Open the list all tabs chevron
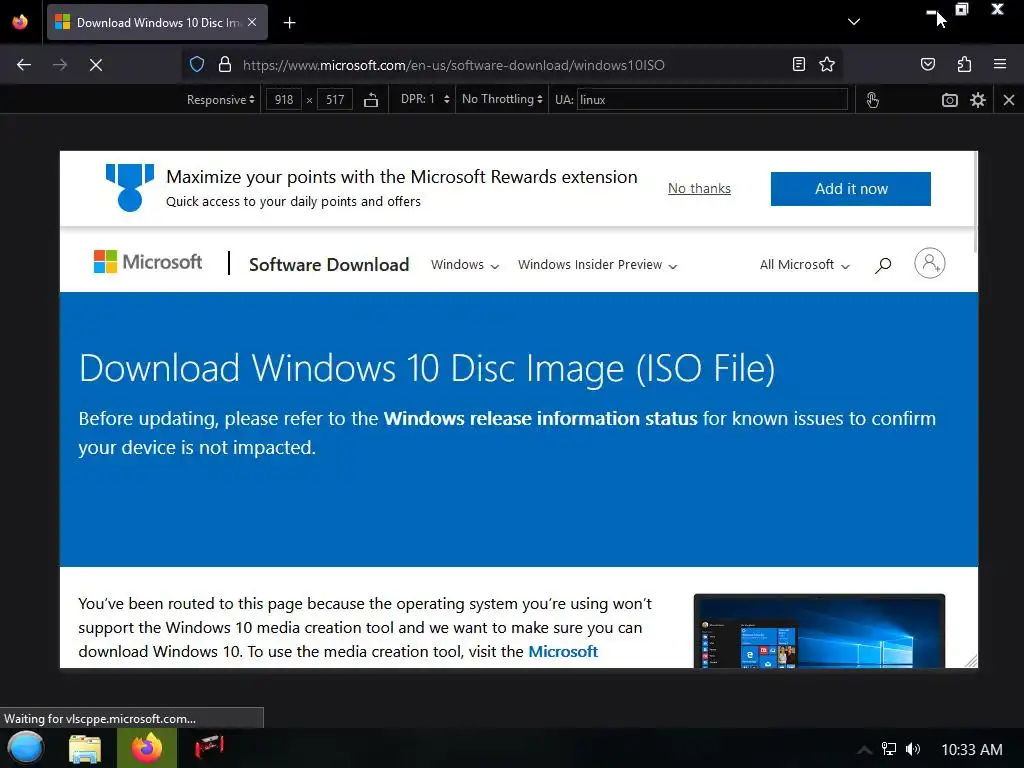1024x768 pixels. pyautogui.click(x=854, y=22)
